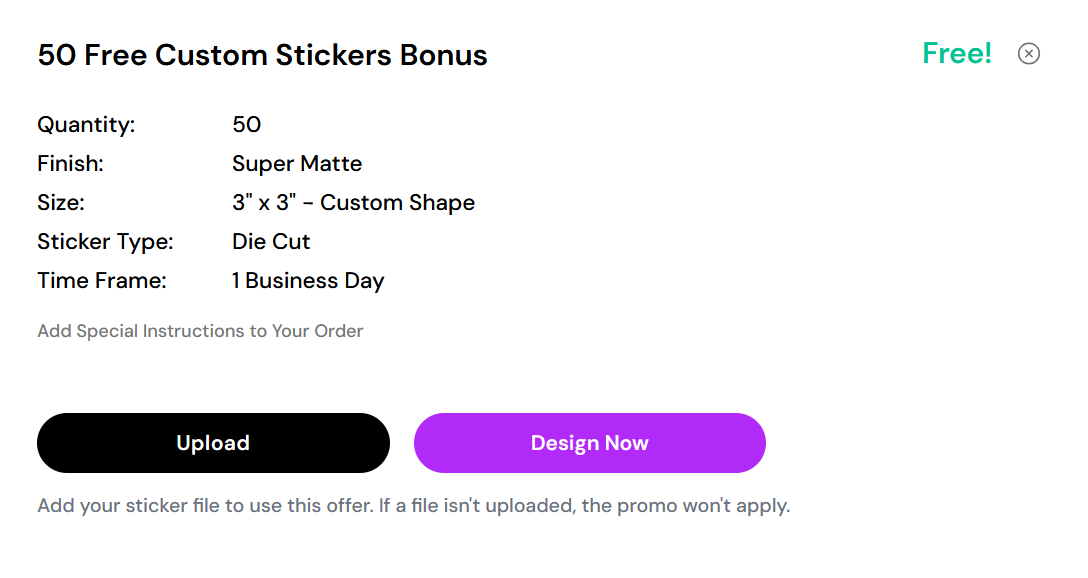Click the 3" x 3" dimension text
The height and width of the screenshot is (578, 1088).
[x=262, y=203]
